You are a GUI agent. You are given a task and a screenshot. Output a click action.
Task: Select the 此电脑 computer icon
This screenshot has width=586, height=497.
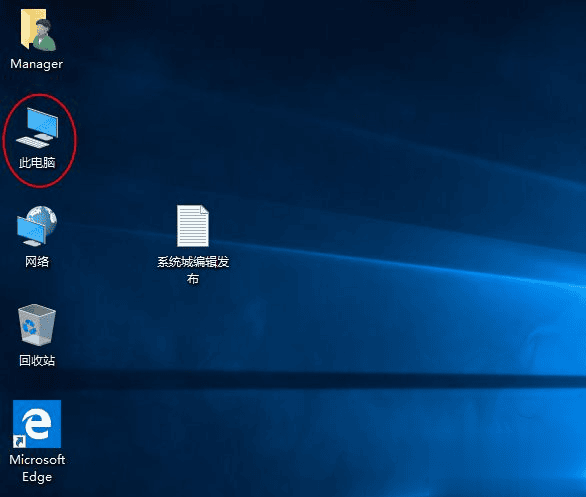pyautogui.click(x=37, y=127)
